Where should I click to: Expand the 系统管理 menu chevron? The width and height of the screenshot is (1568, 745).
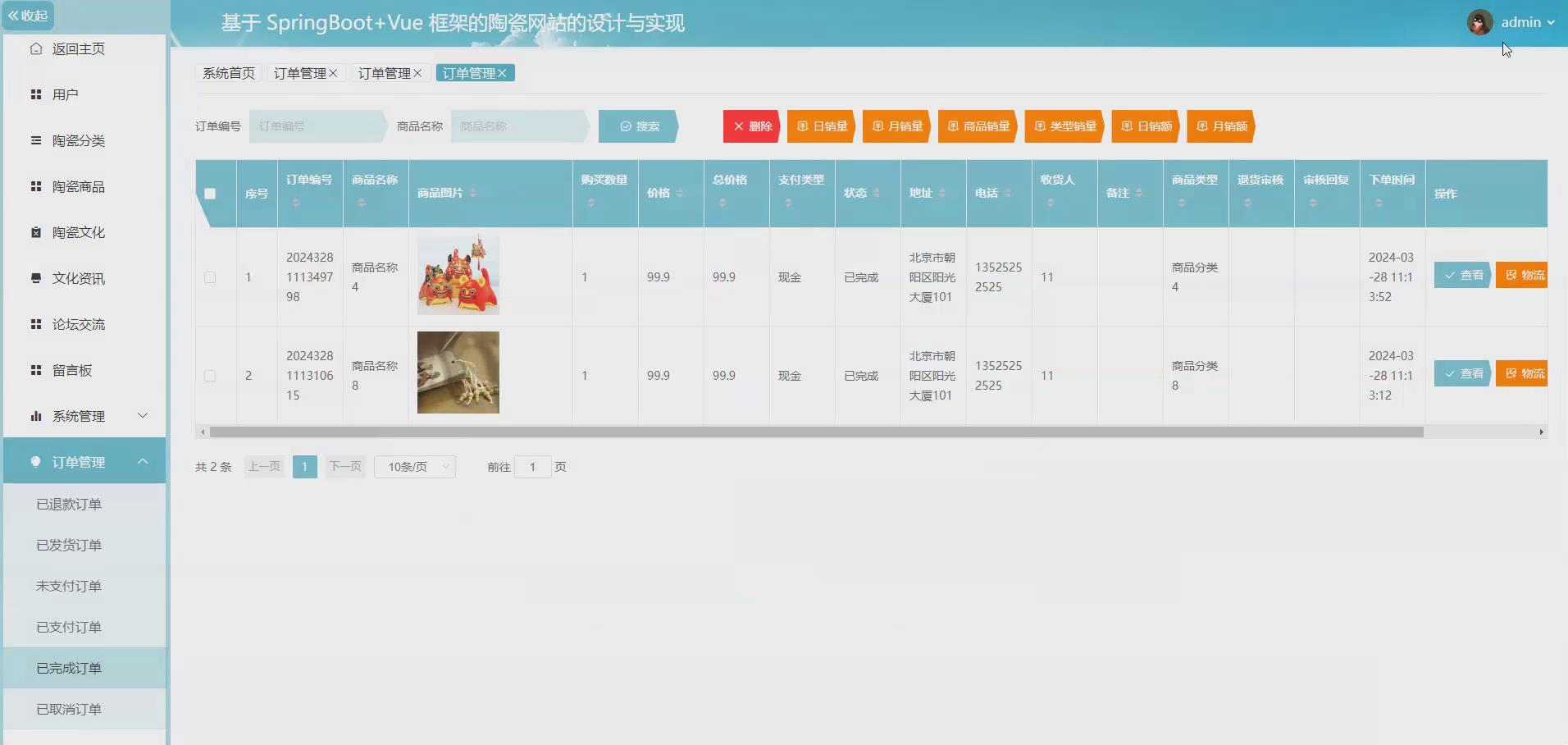pyautogui.click(x=143, y=416)
